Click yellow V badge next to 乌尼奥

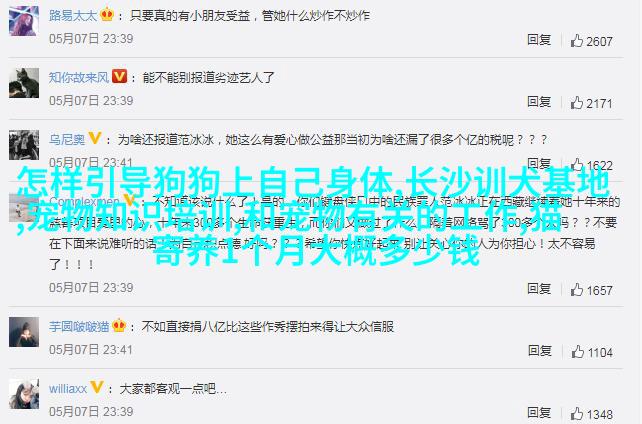click(95, 138)
